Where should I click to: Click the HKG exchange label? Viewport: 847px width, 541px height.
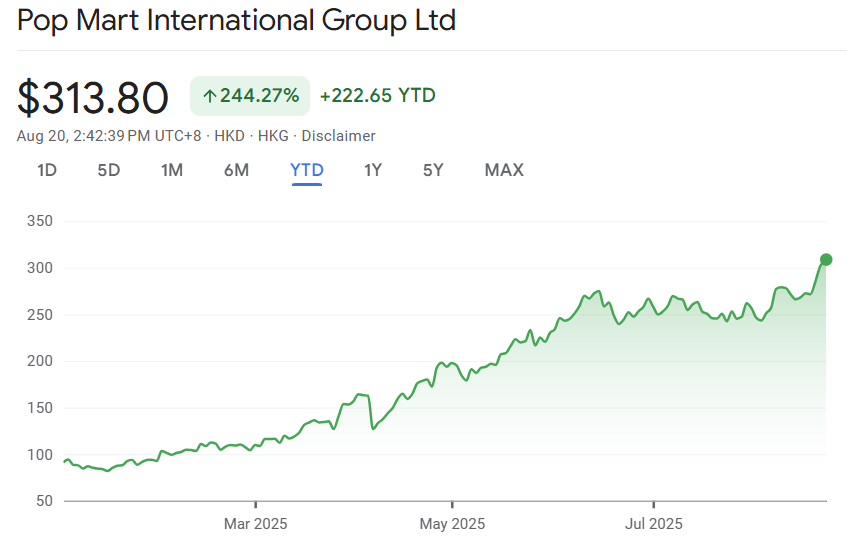tap(273, 136)
